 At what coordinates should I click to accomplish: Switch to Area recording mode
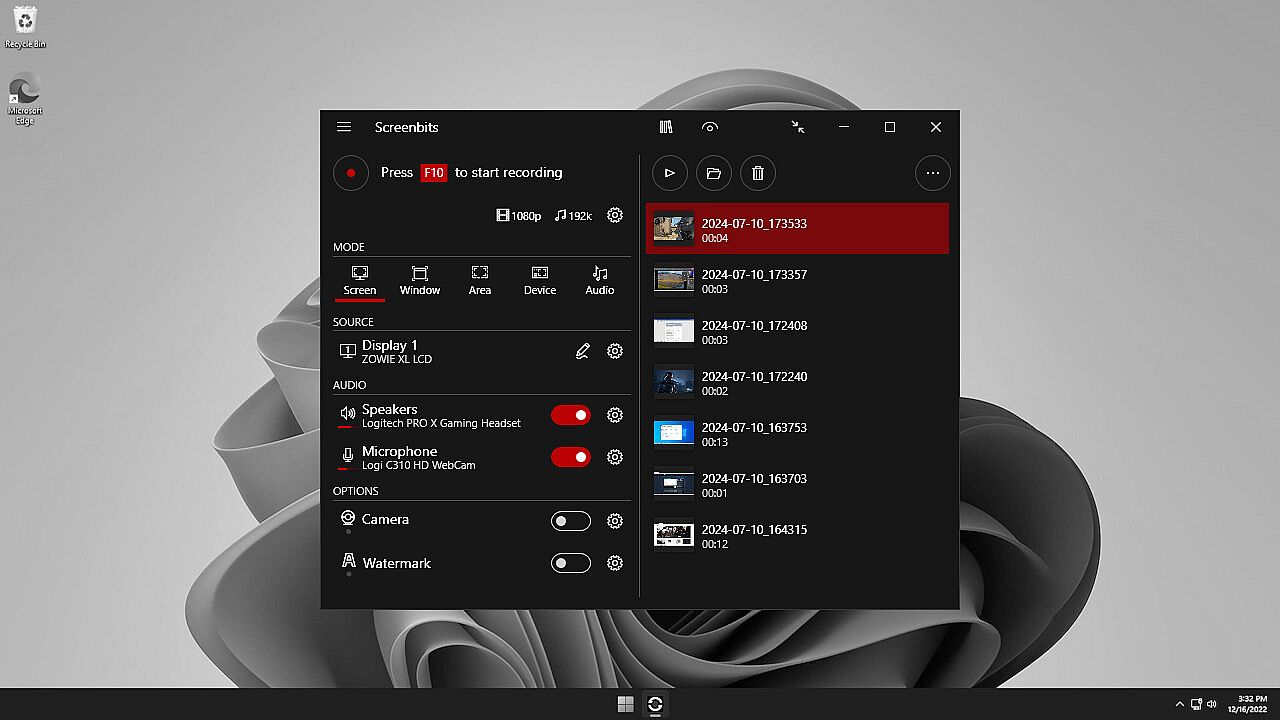[480, 280]
